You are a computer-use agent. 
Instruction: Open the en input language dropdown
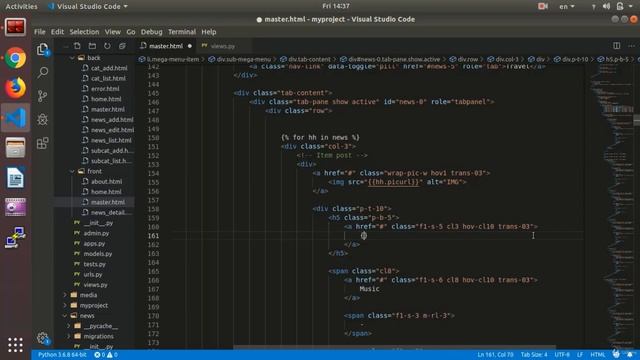click(x=567, y=7)
